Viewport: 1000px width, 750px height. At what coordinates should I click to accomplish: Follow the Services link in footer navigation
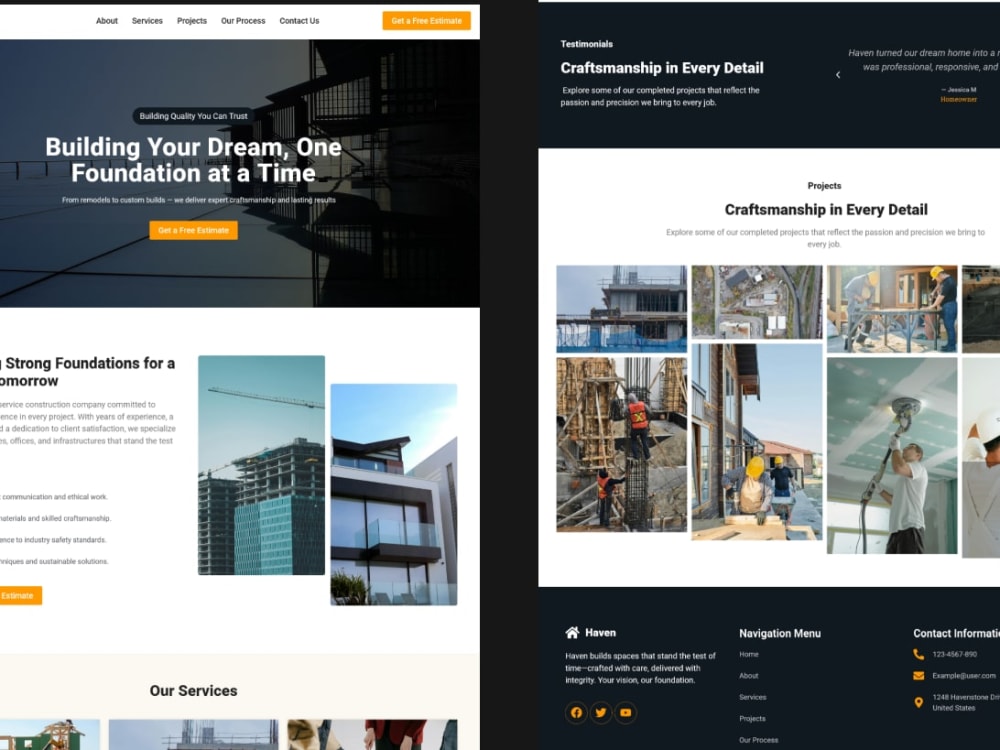[x=753, y=698]
